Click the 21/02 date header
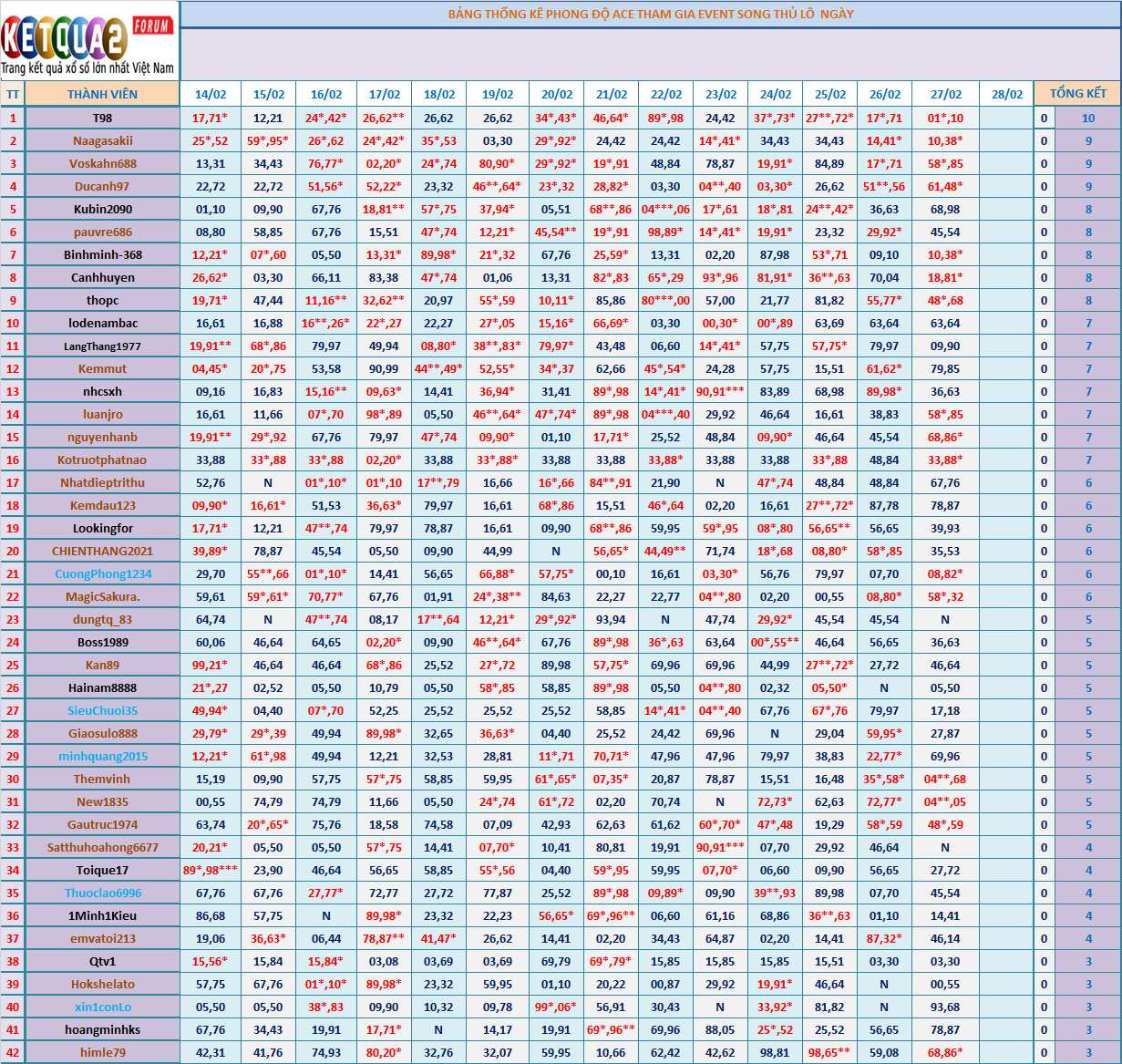The height and width of the screenshot is (1064, 1122). tap(611, 94)
